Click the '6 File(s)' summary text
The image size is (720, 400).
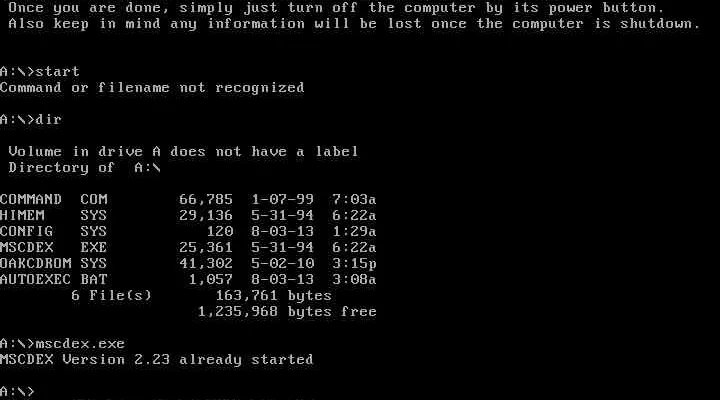pyautogui.click(x=111, y=296)
